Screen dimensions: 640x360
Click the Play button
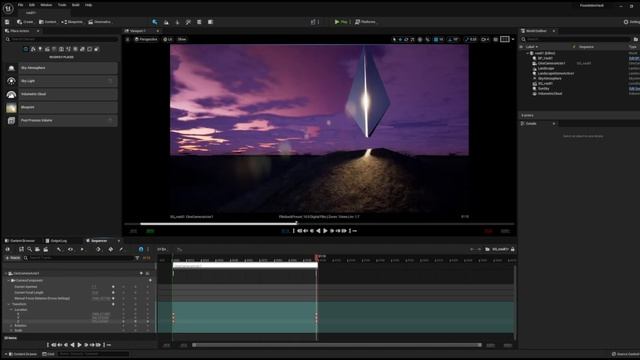pyautogui.click(x=341, y=22)
